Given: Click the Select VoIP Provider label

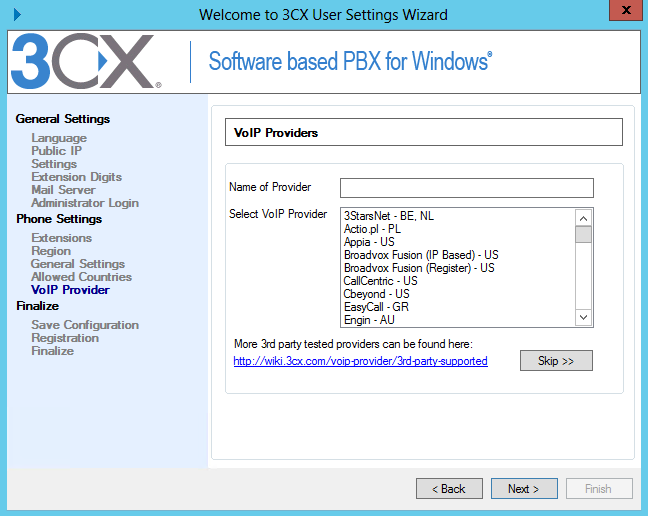Looking at the screenshot, I should pyautogui.click(x=278, y=214).
